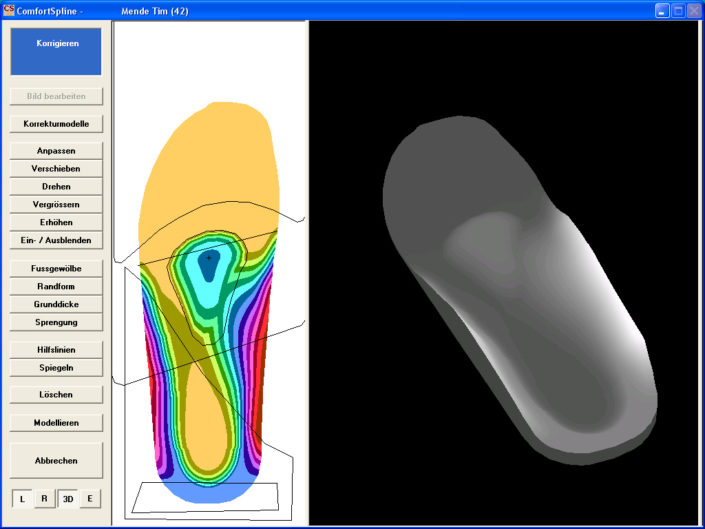
Task: Open the Fussgewölbe settings
Action: [x=56, y=269]
